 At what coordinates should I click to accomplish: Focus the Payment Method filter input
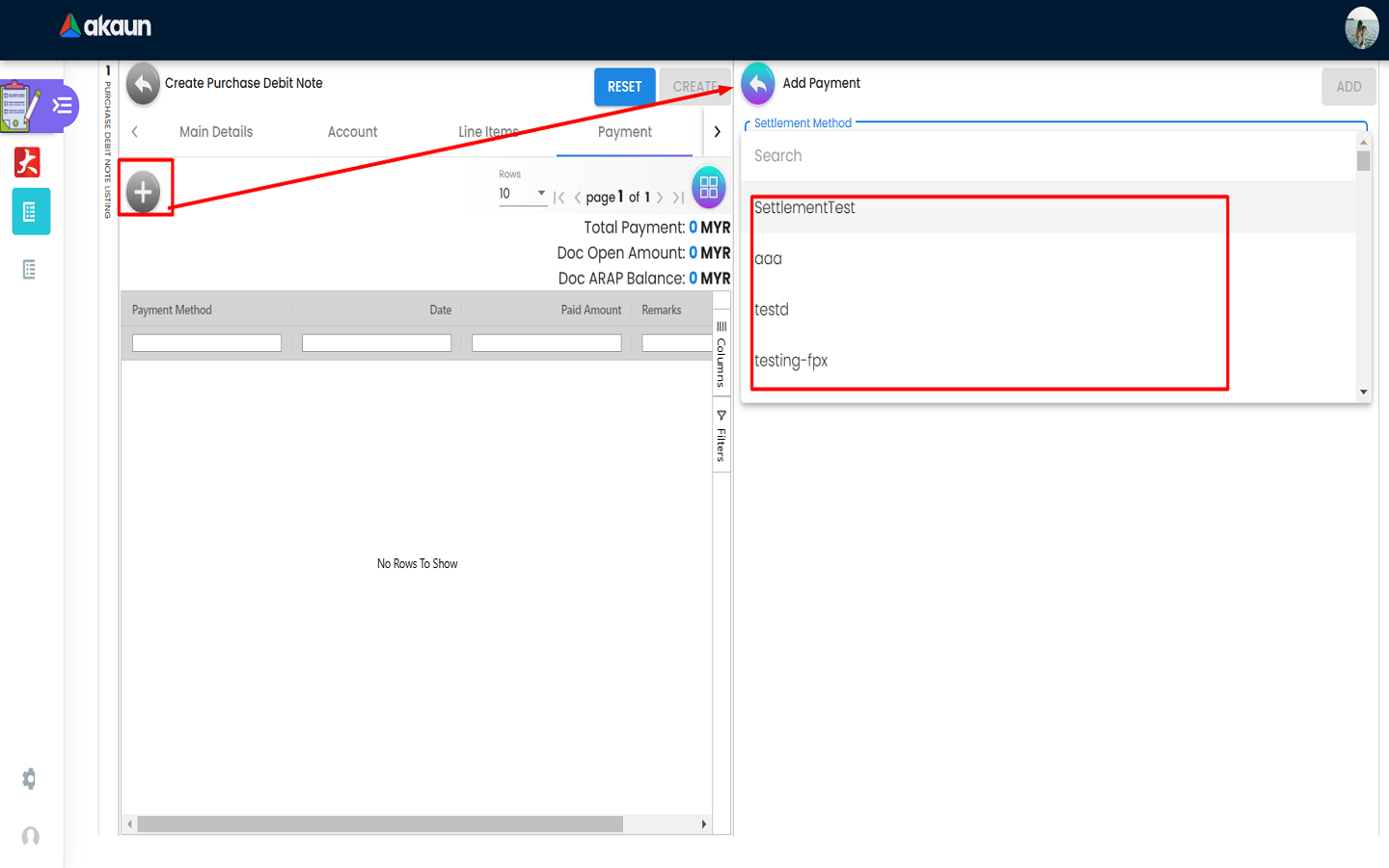tap(206, 343)
